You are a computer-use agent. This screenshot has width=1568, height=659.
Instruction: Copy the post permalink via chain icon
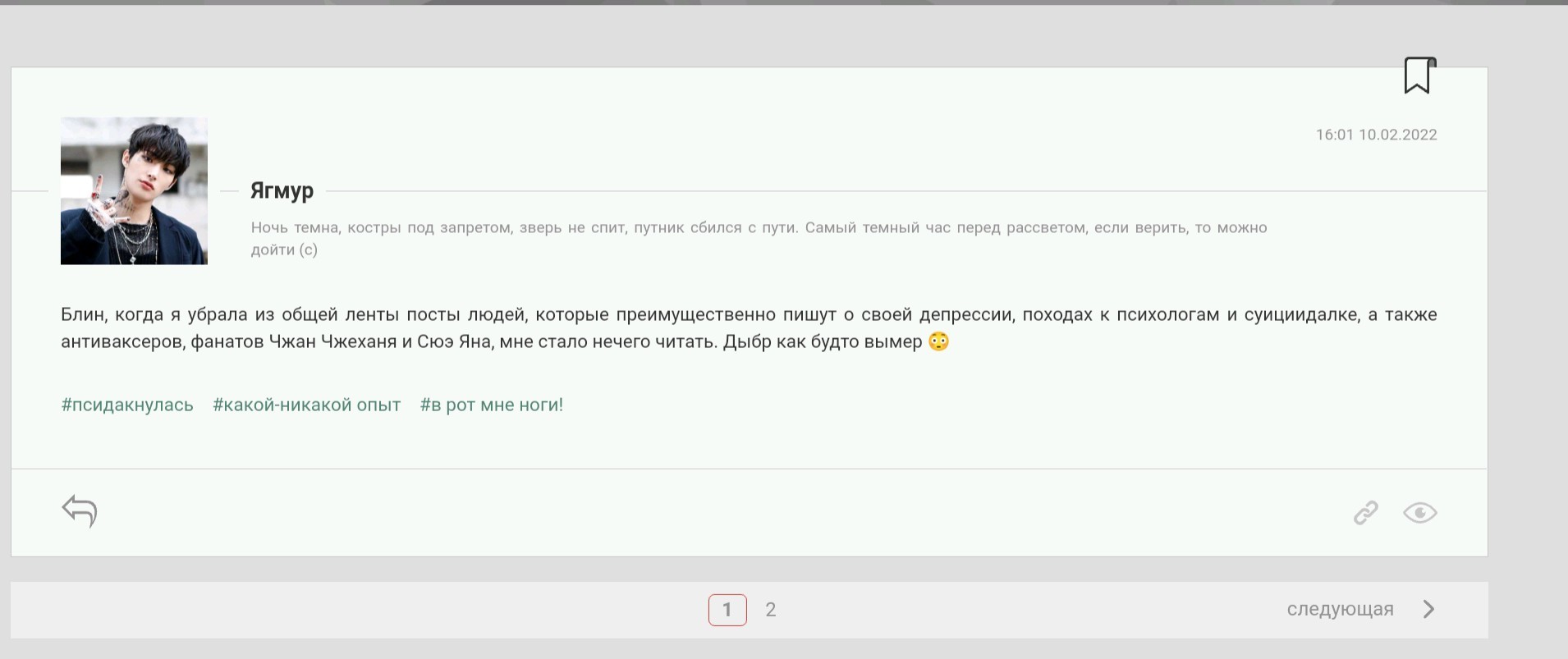click(x=1365, y=513)
